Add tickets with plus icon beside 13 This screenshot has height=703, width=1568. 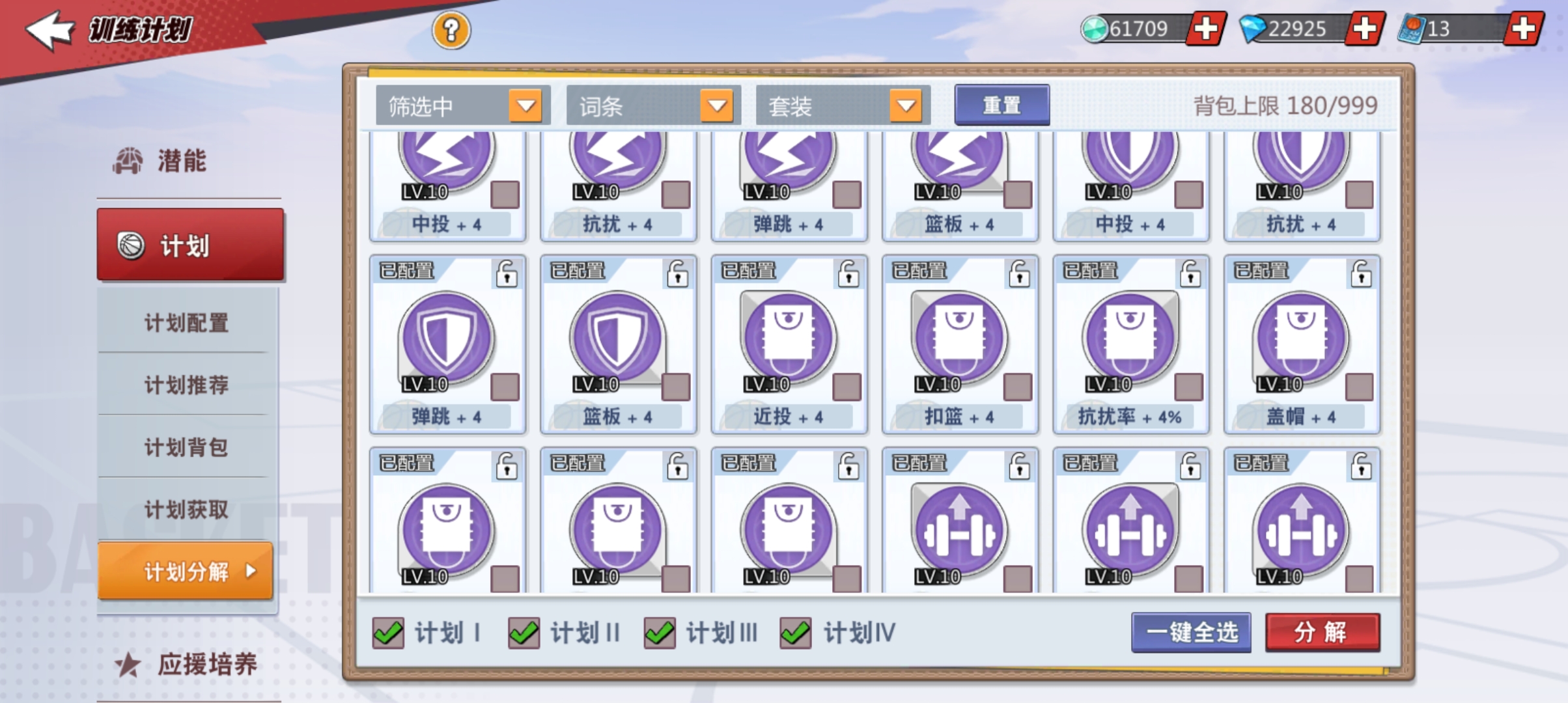[x=1523, y=29]
